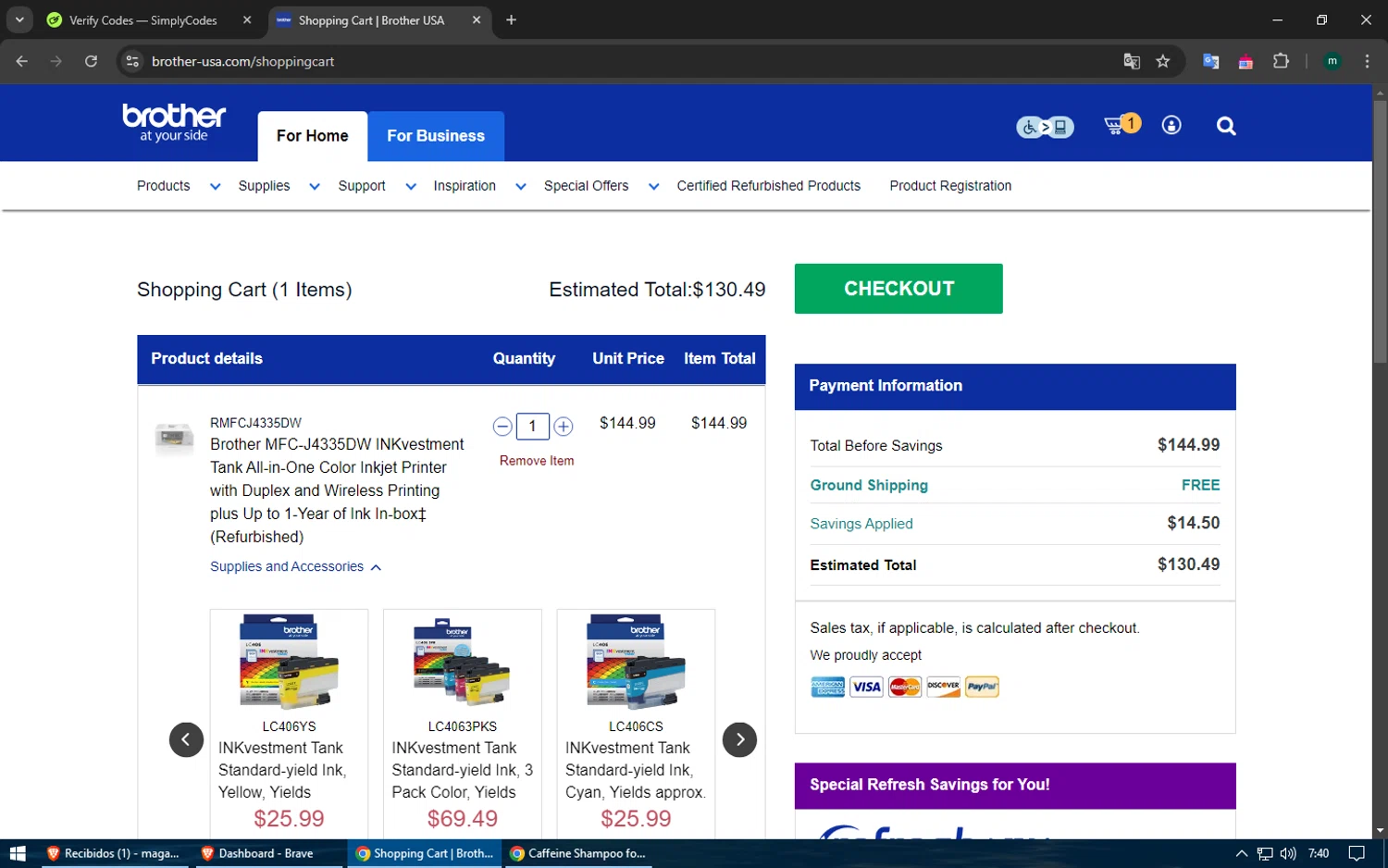The height and width of the screenshot is (868, 1388).
Task: Click the Savings Applied link
Action: coord(861,524)
